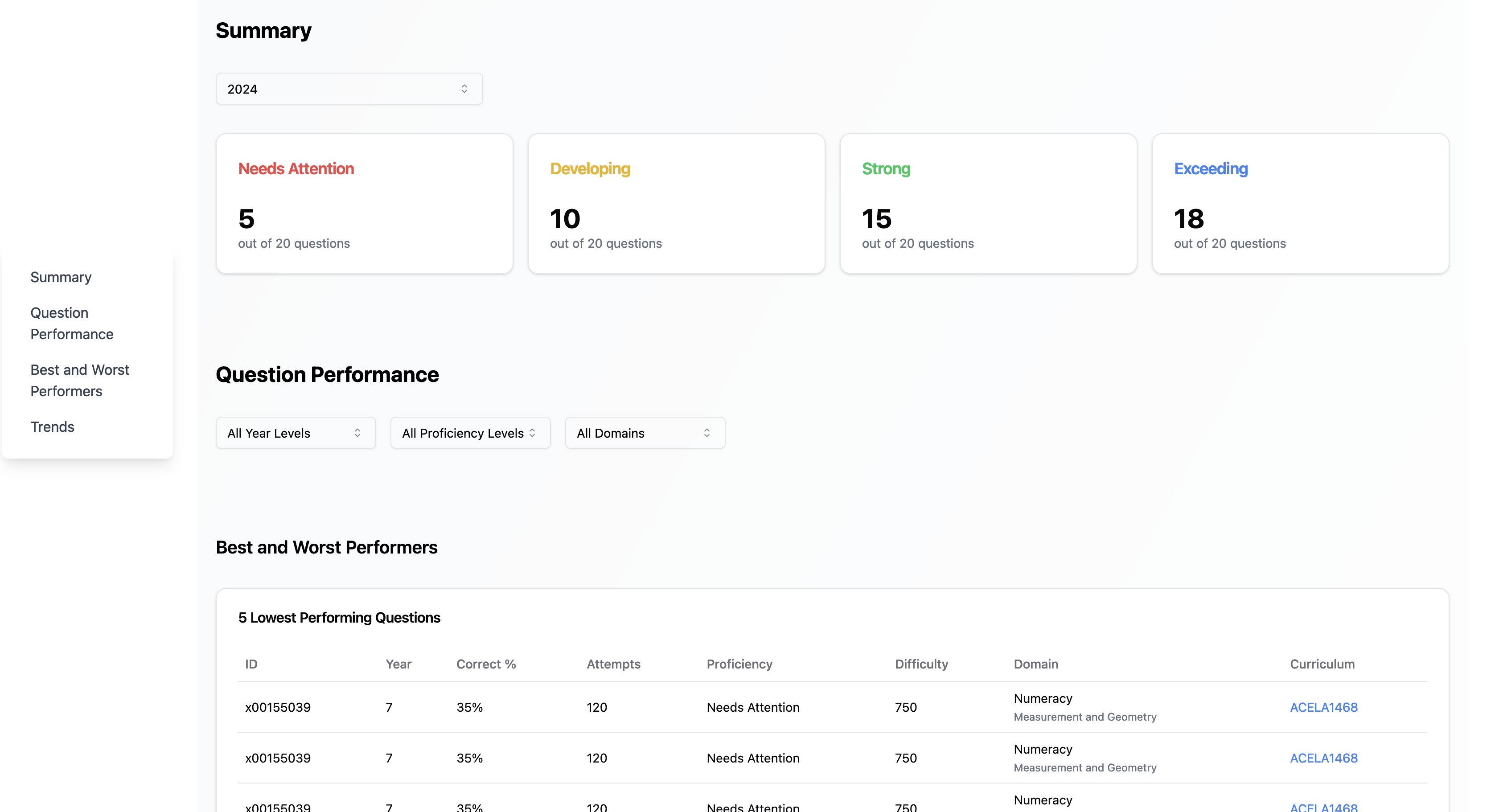
Task: Jump to Question Performance in the sidebar
Action: point(72,323)
